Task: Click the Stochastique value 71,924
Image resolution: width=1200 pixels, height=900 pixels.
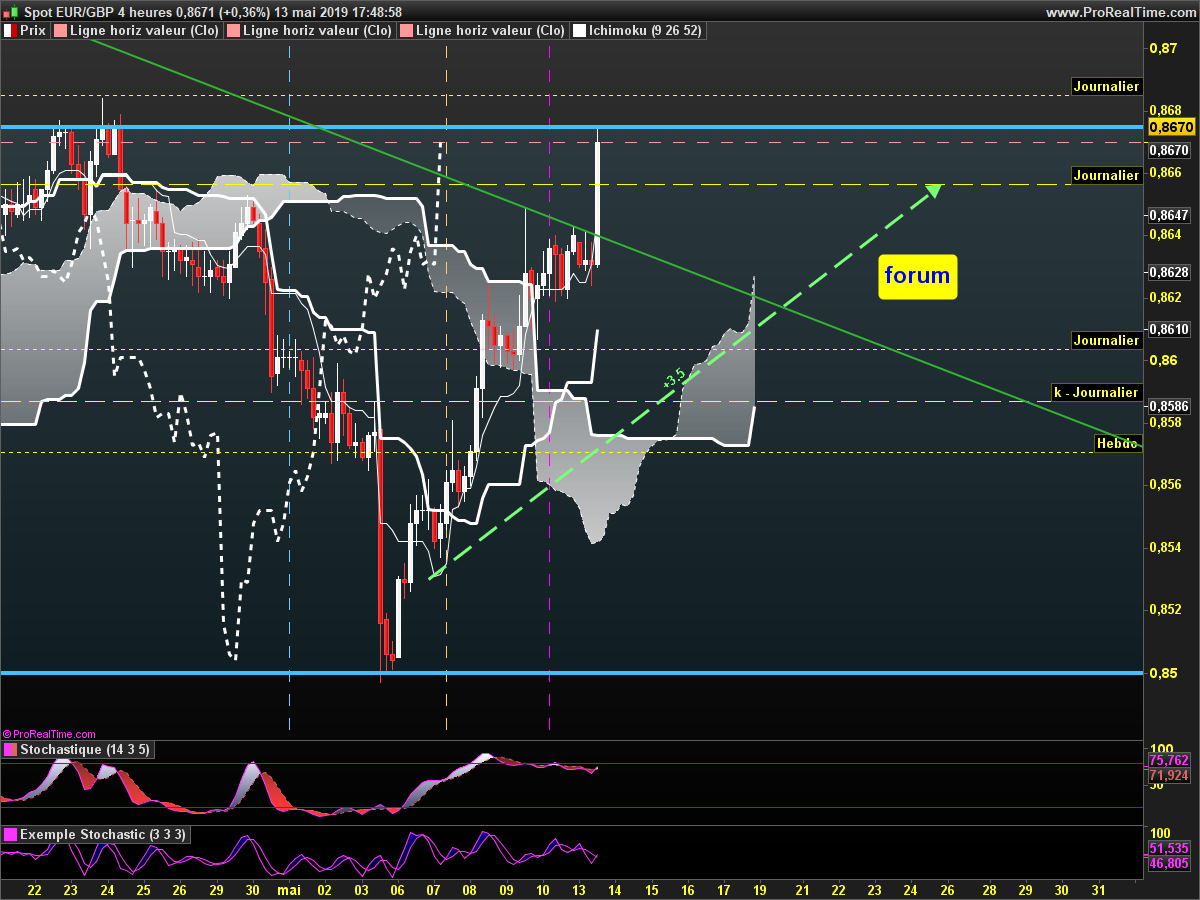Action: point(1170,775)
